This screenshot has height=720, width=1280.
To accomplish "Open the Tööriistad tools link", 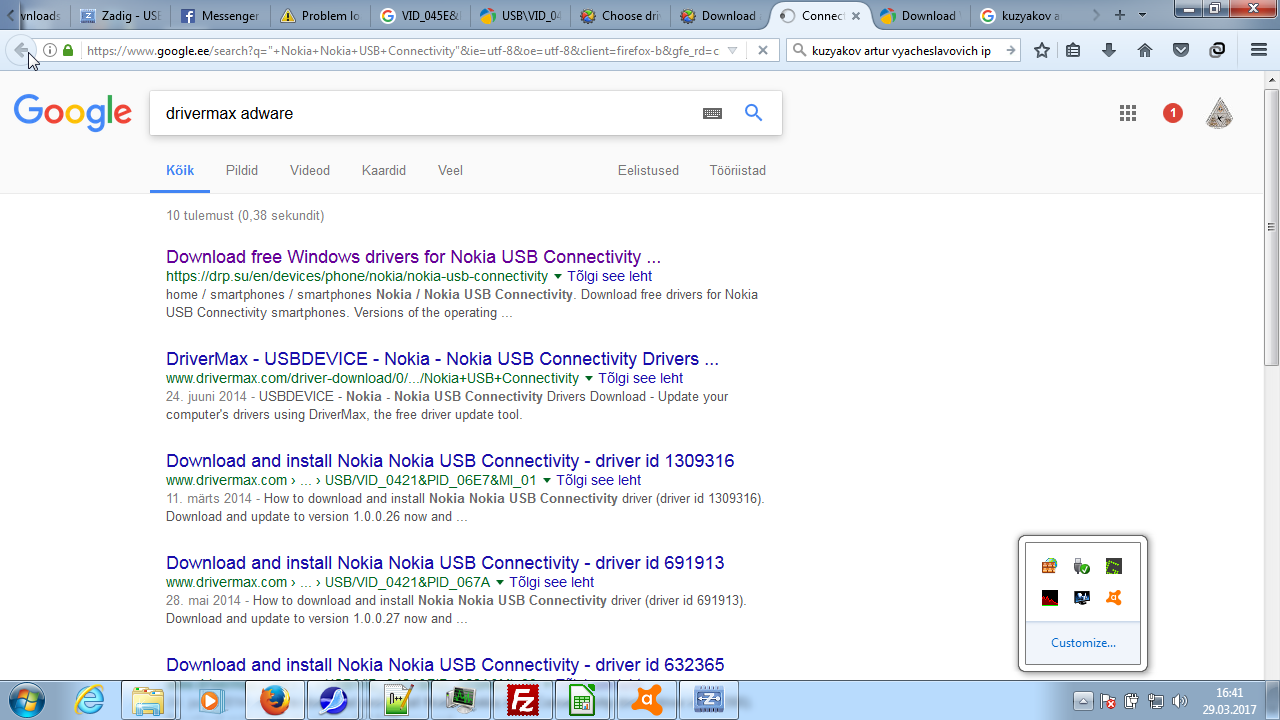I will pyautogui.click(x=738, y=171).
